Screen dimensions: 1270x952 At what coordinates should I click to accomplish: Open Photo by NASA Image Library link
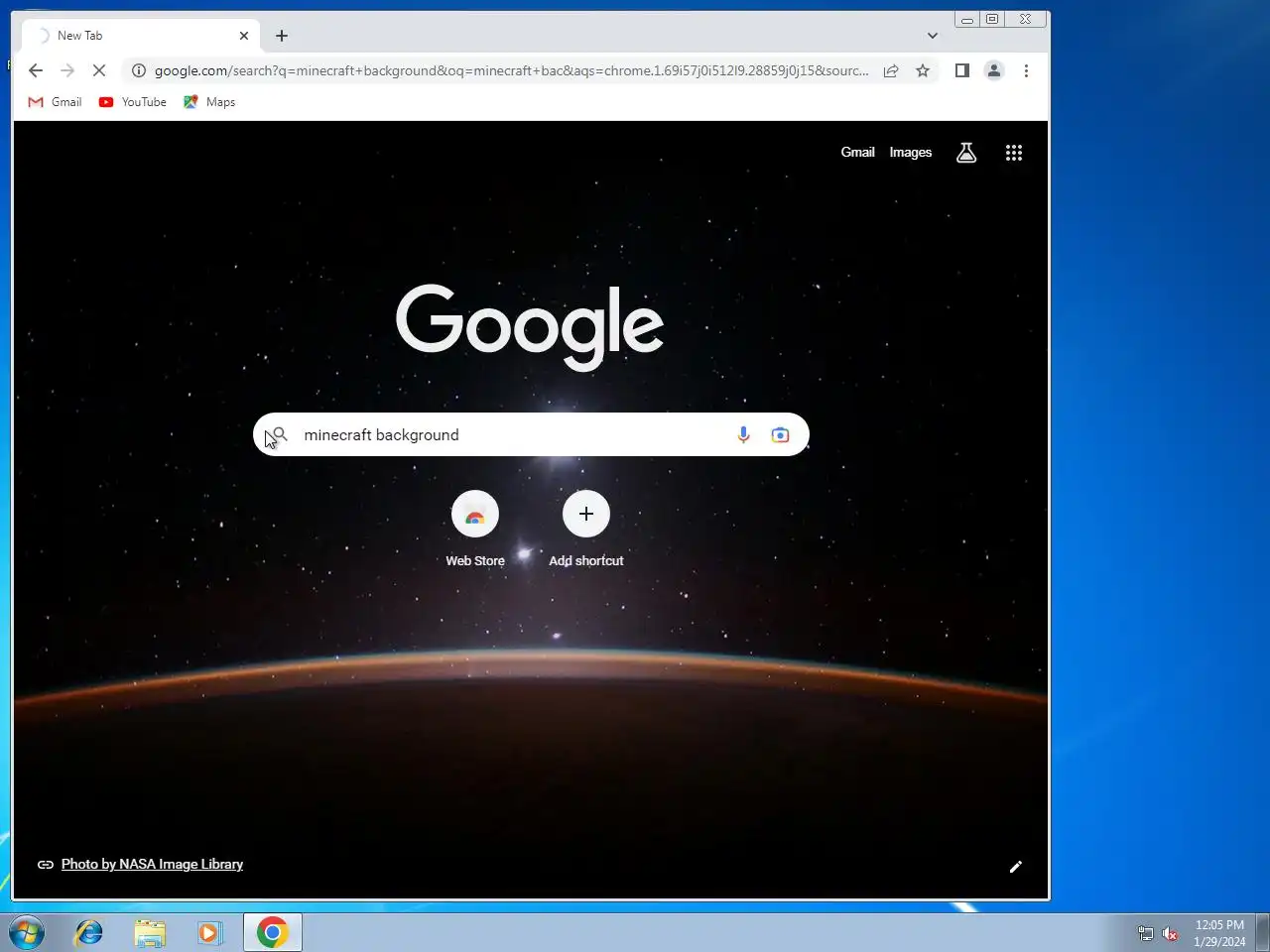pos(152,864)
